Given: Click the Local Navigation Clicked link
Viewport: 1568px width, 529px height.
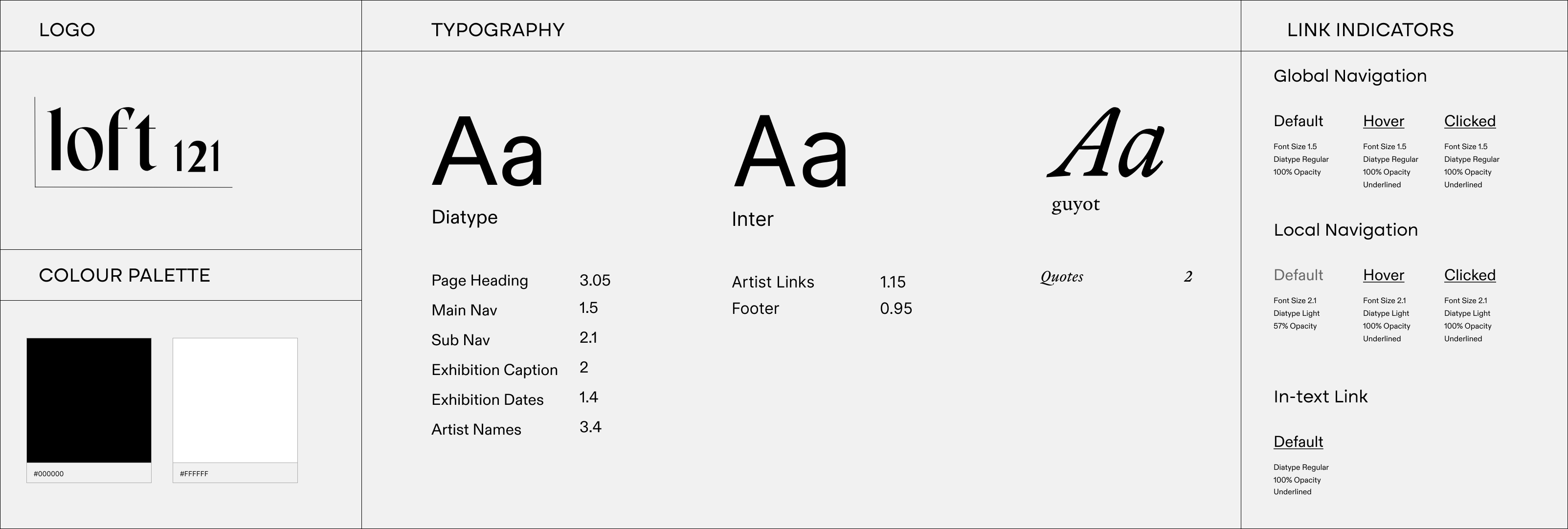Looking at the screenshot, I should [1469, 275].
